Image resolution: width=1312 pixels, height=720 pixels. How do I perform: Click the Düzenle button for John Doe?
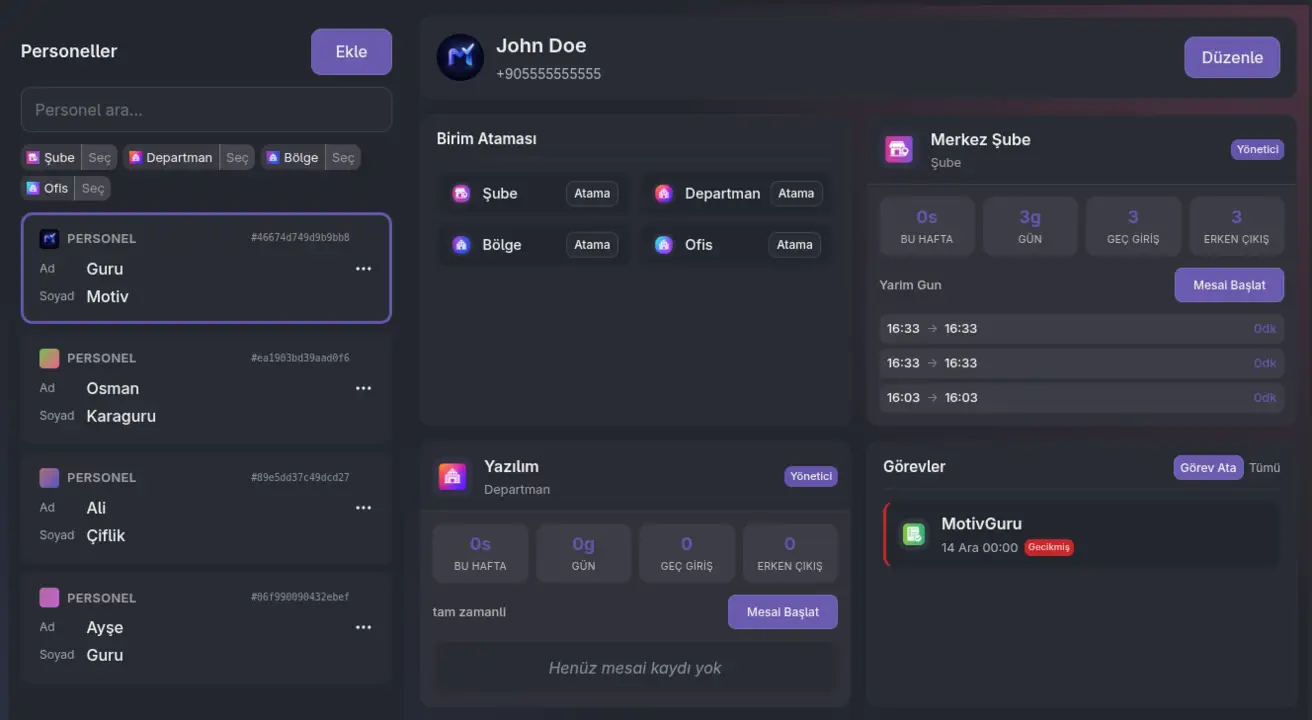tap(1232, 57)
